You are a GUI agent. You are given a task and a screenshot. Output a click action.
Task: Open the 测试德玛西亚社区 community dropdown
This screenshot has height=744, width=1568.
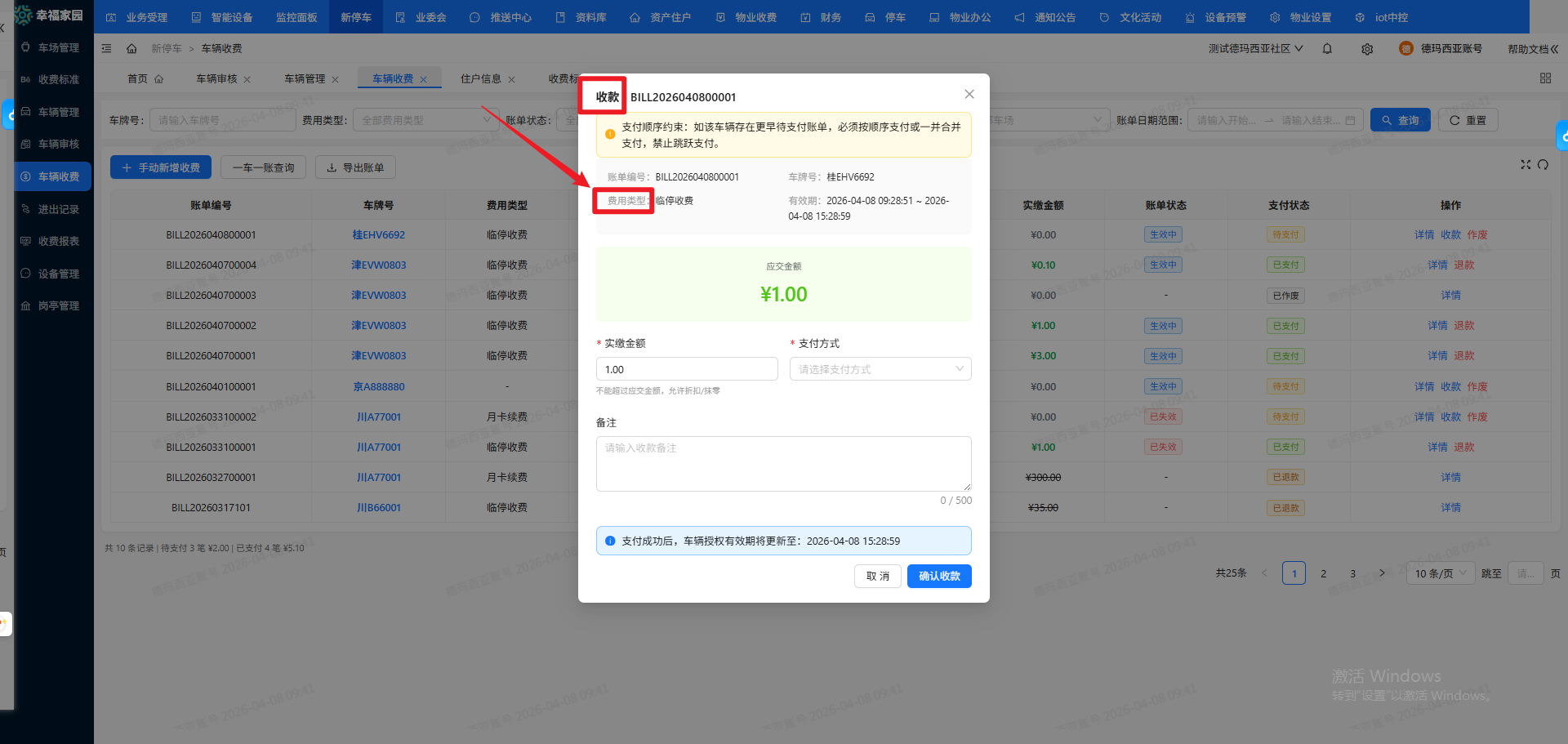(1255, 49)
